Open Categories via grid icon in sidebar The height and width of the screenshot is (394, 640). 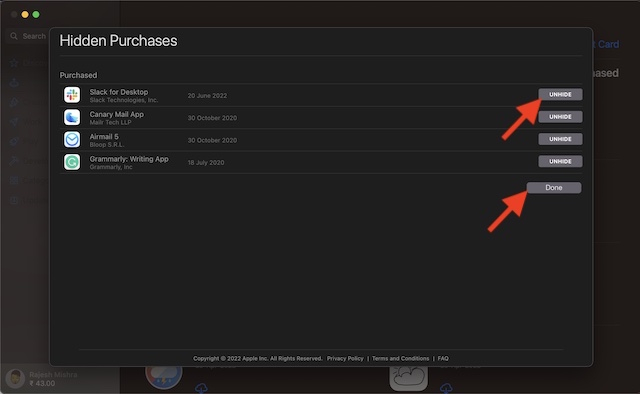pos(14,180)
